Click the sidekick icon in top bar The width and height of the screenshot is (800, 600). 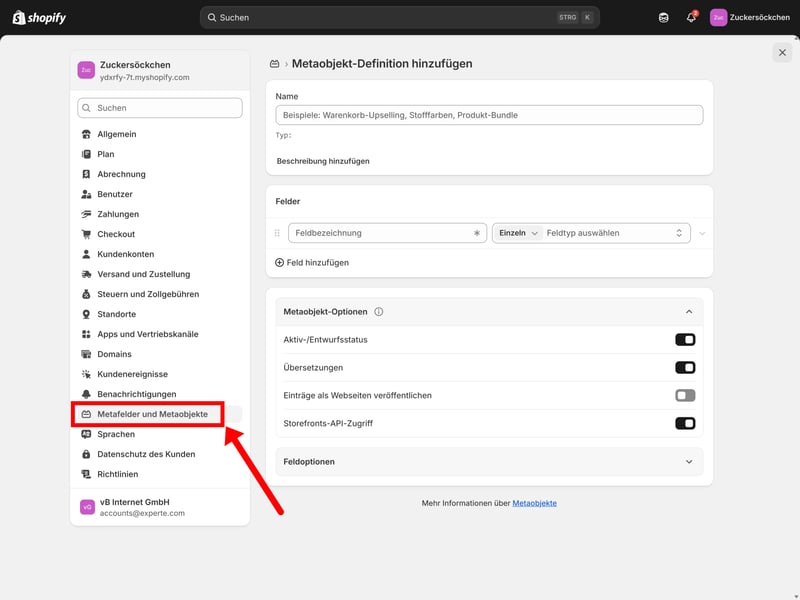pos(664,17)
